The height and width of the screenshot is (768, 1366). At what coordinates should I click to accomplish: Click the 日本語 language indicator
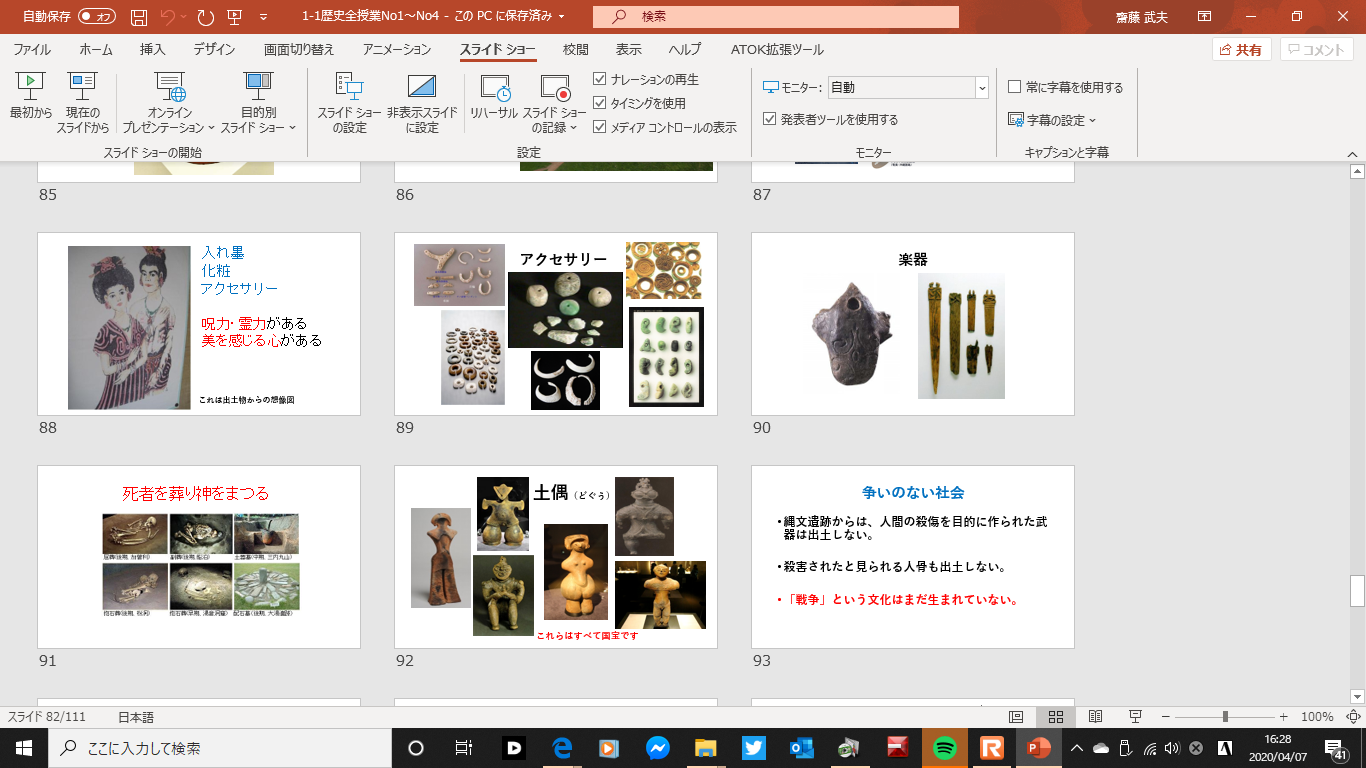pos(136,717)
